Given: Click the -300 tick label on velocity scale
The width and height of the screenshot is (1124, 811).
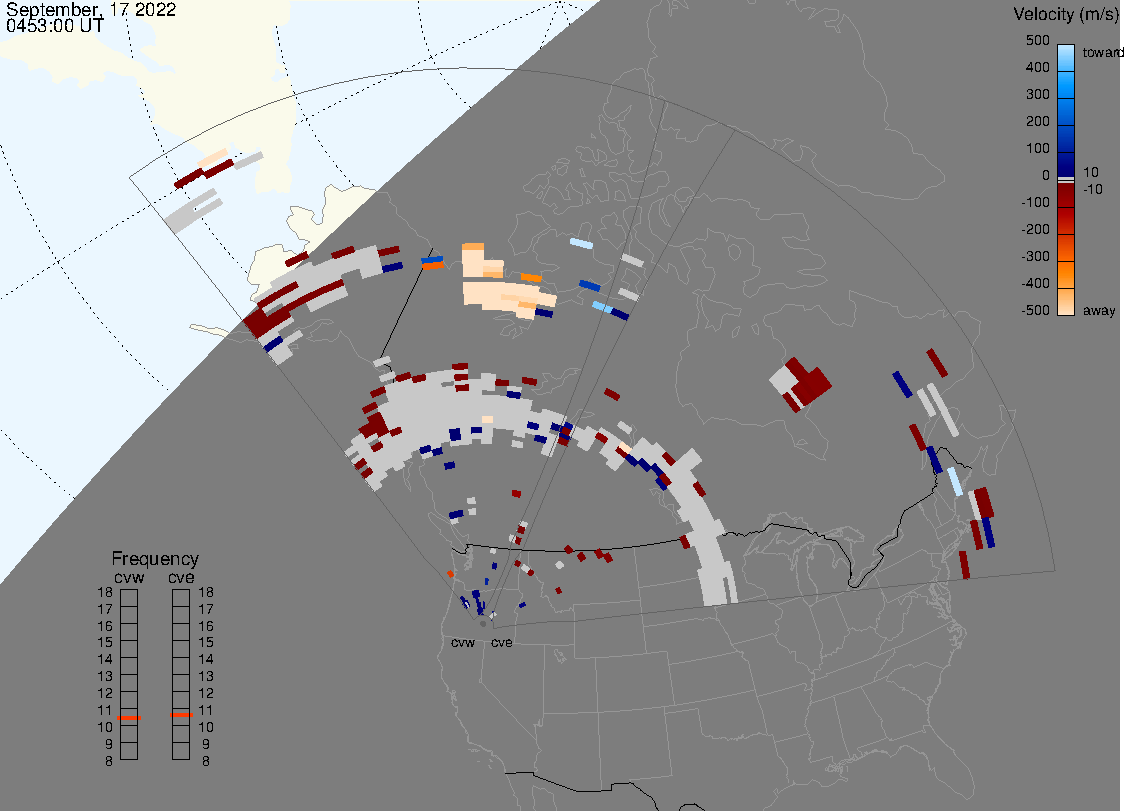Looking at the screenshot, I should tap(1035, 257).
